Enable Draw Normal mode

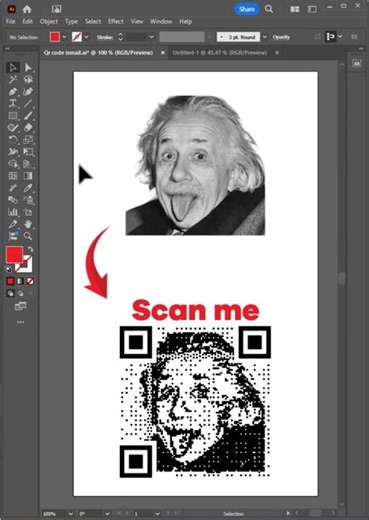(x=10, y=294)
